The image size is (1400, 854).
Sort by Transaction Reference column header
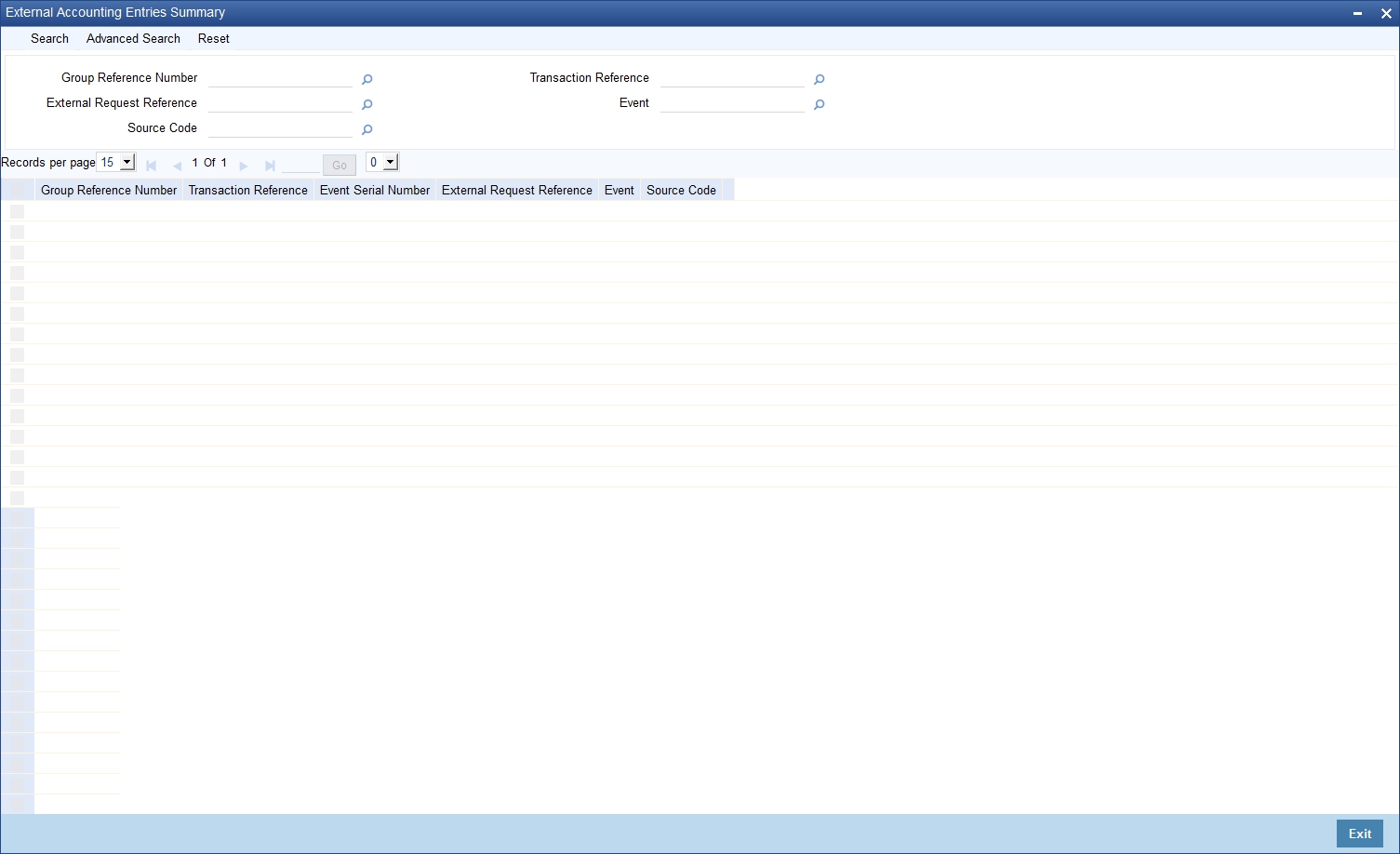pos(247,190)
